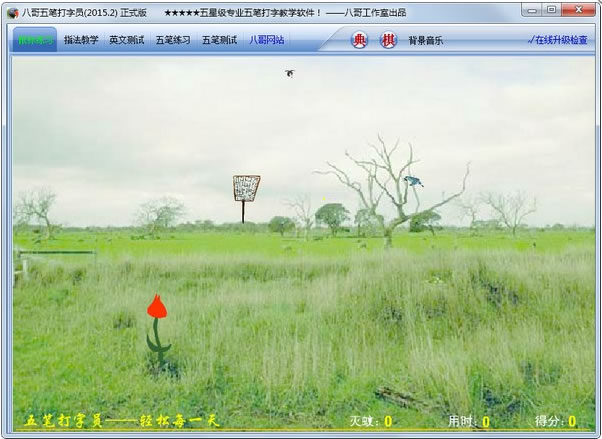Click the 灭蚊 kill count display
Screen dimensions: 602x439
370,422
